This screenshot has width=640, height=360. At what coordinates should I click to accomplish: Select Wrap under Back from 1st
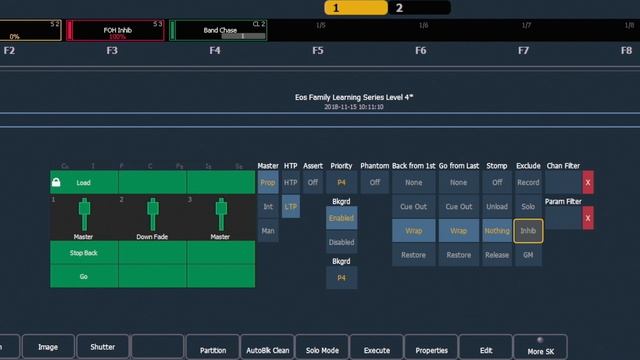coord(413,231)
